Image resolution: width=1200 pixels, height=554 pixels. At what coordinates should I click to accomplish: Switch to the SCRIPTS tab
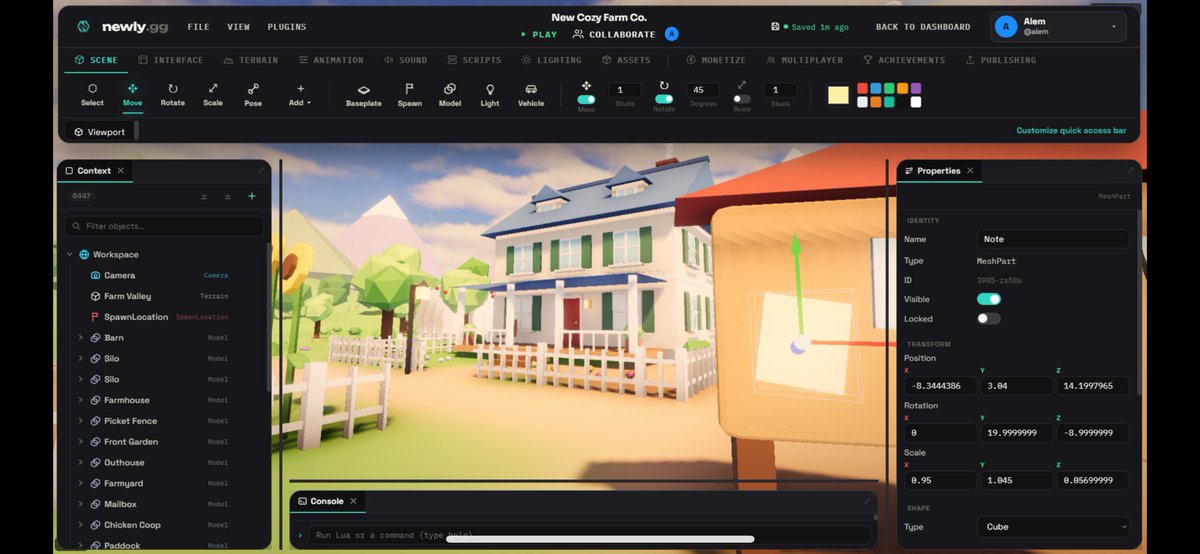(x=475, y=60)
